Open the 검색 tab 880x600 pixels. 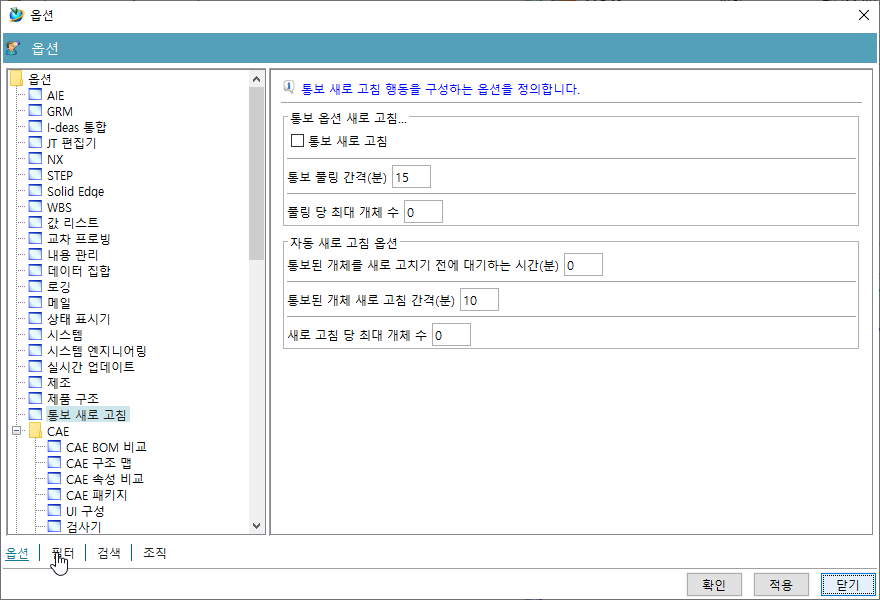(108, 553)
